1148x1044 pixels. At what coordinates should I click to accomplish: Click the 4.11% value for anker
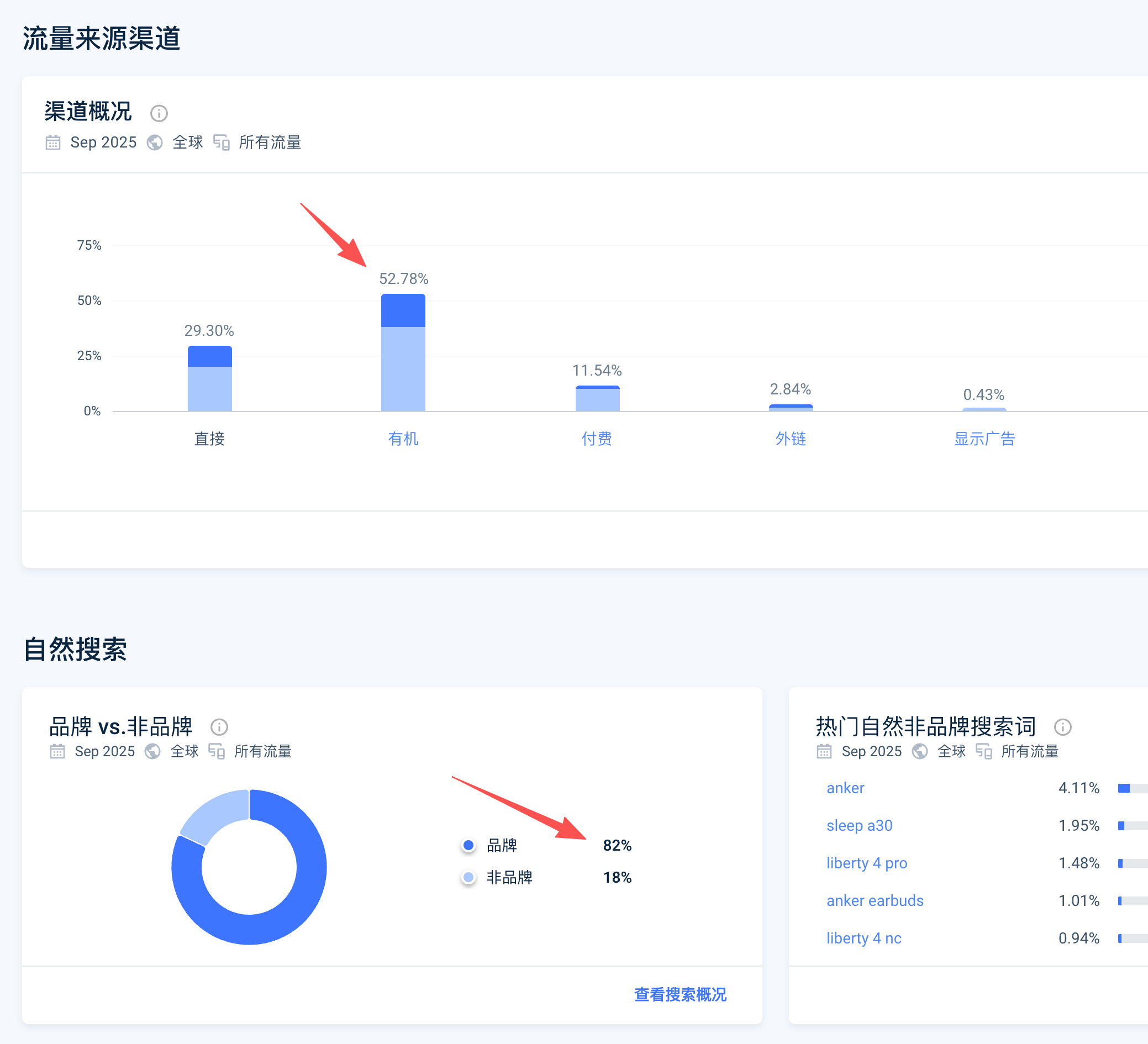pos(1079,788)
